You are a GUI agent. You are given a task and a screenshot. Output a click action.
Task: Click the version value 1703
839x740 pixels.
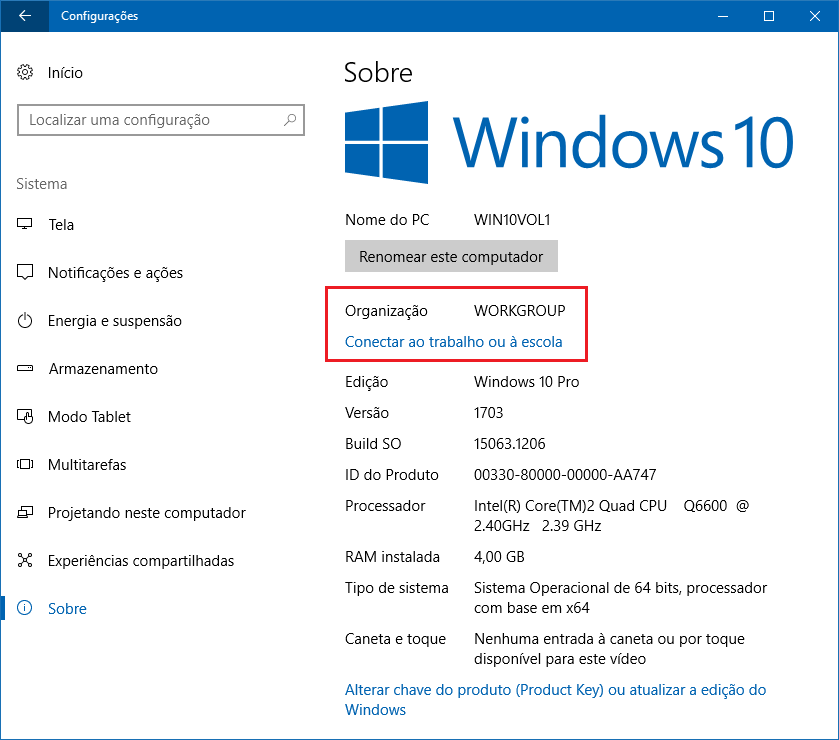click(488, 413)
